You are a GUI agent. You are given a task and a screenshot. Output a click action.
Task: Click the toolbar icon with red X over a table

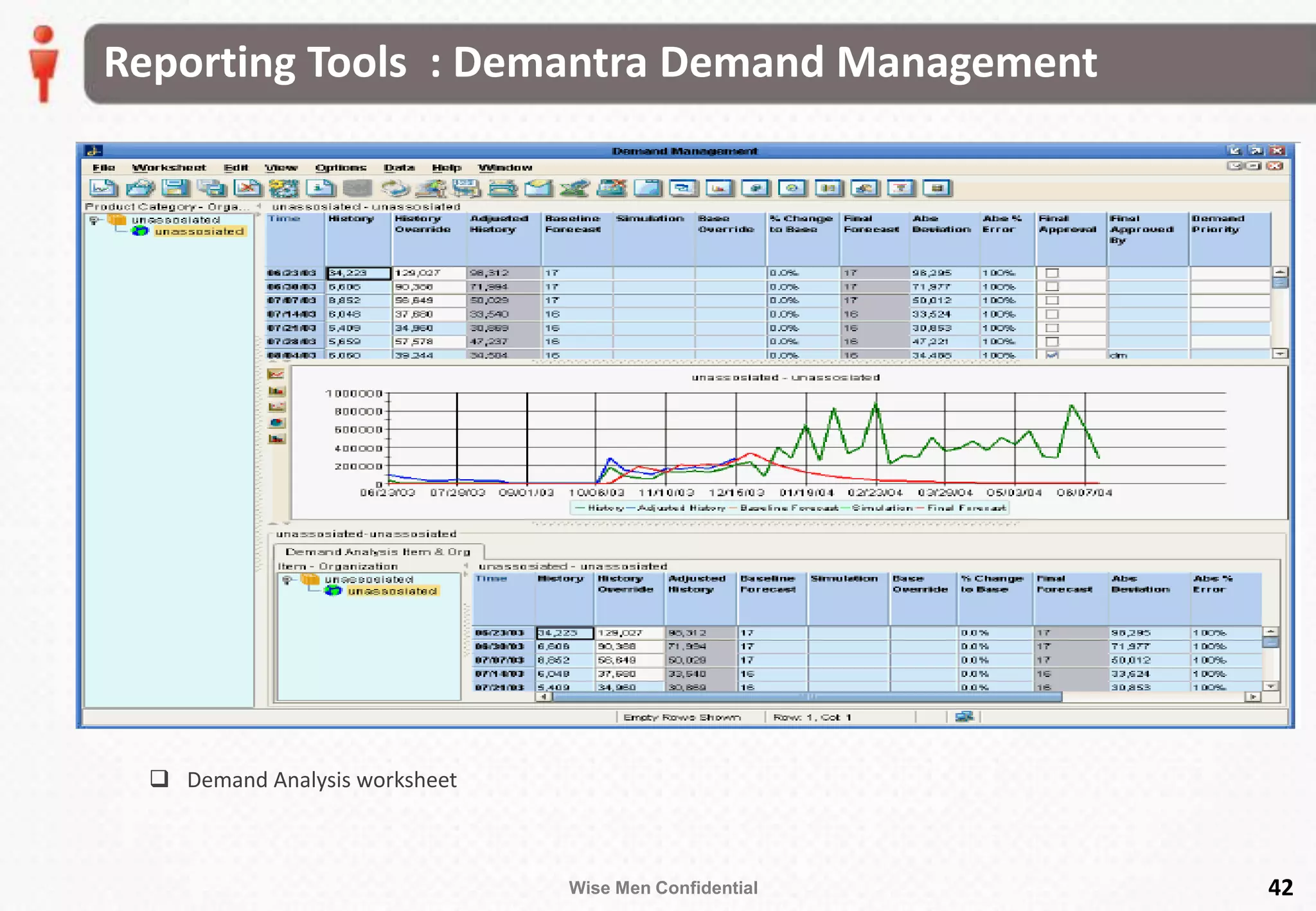click(611, 188)
